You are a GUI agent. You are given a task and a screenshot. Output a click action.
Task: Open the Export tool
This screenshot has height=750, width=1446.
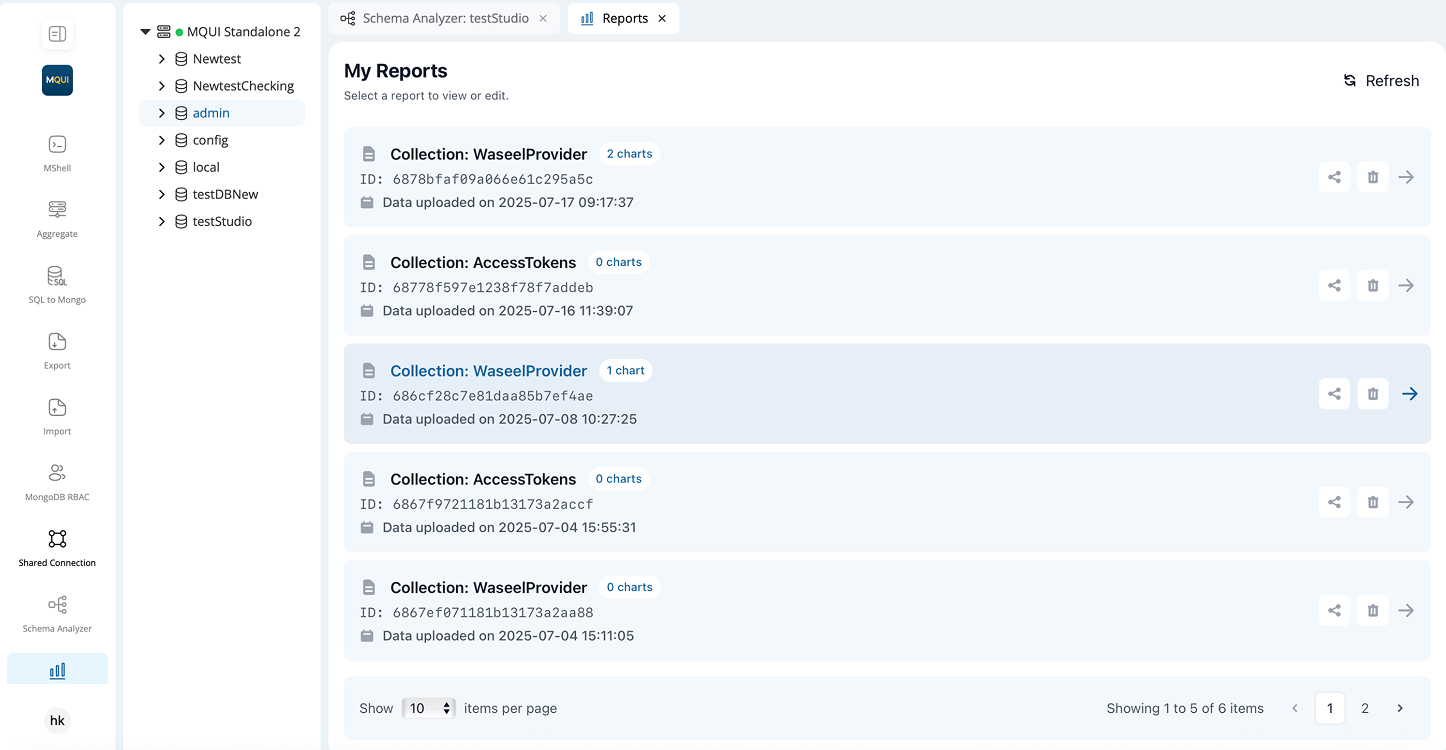[57, 348]
